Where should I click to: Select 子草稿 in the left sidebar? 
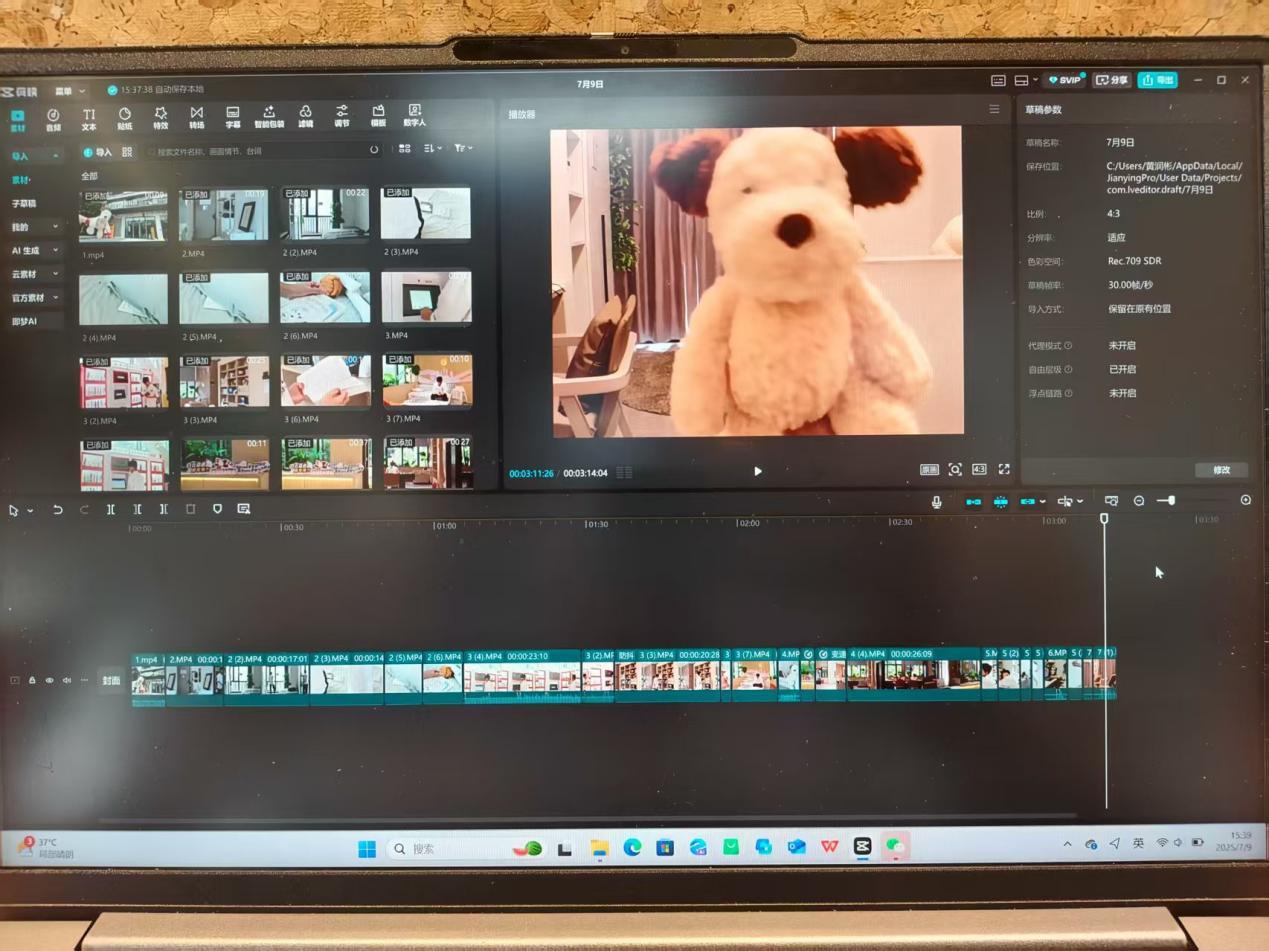click(x=24, y=204)
